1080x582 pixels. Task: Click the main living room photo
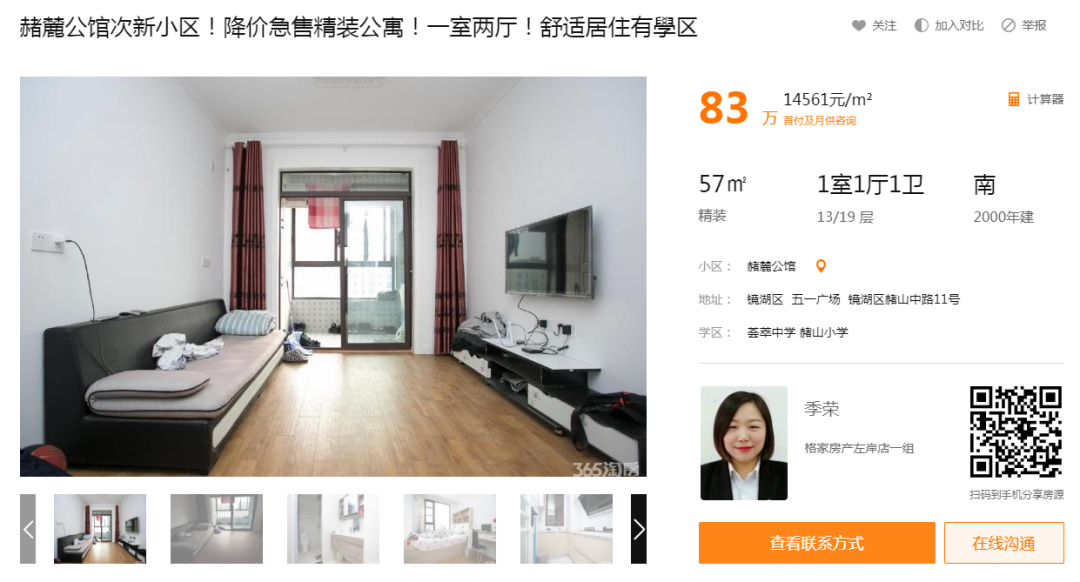click(x=333, y=276)
